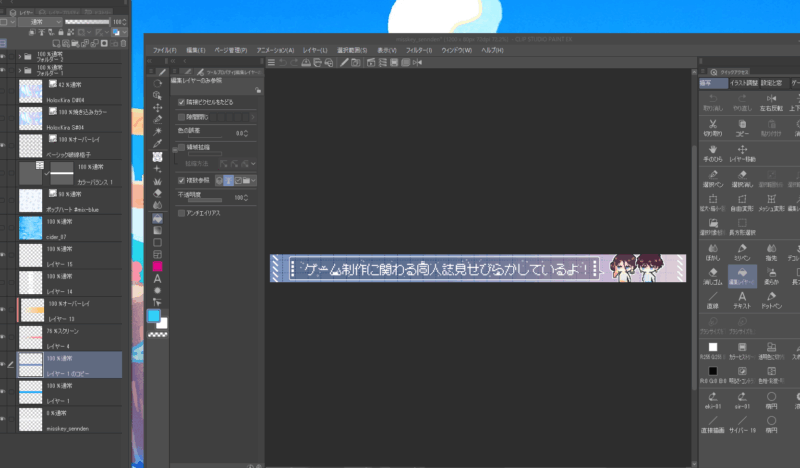Switch to the イラスト調整 quick access tab
800x468 pixels.
click(743, 84)
